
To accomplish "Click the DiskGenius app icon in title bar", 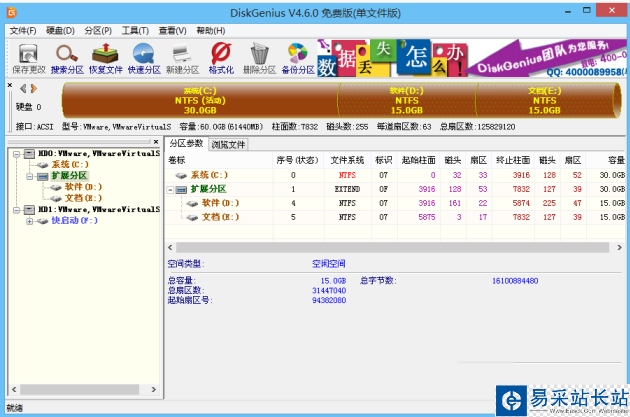I will pyautogui.click(x=12, y=13).
